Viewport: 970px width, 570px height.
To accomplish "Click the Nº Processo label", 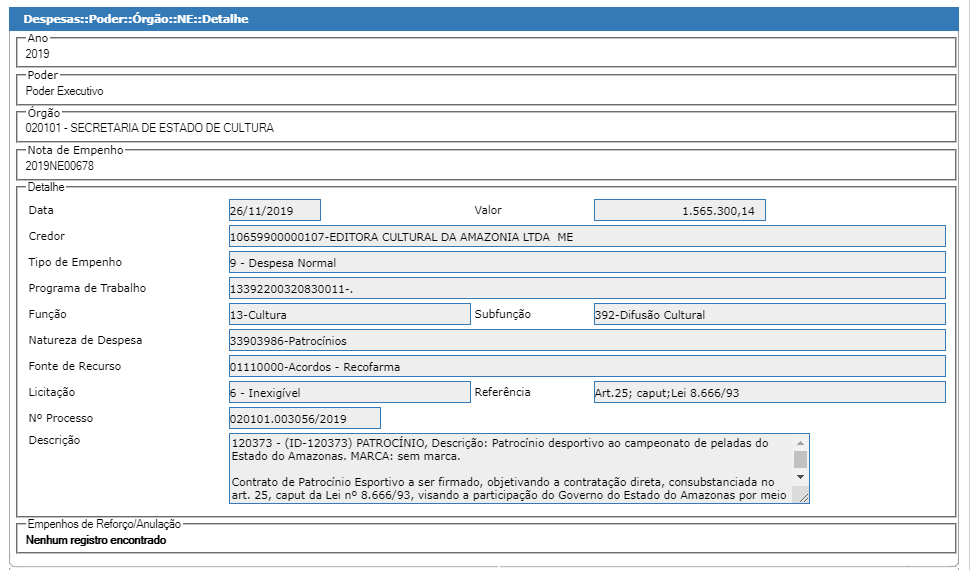I will (x=61, y=418).
